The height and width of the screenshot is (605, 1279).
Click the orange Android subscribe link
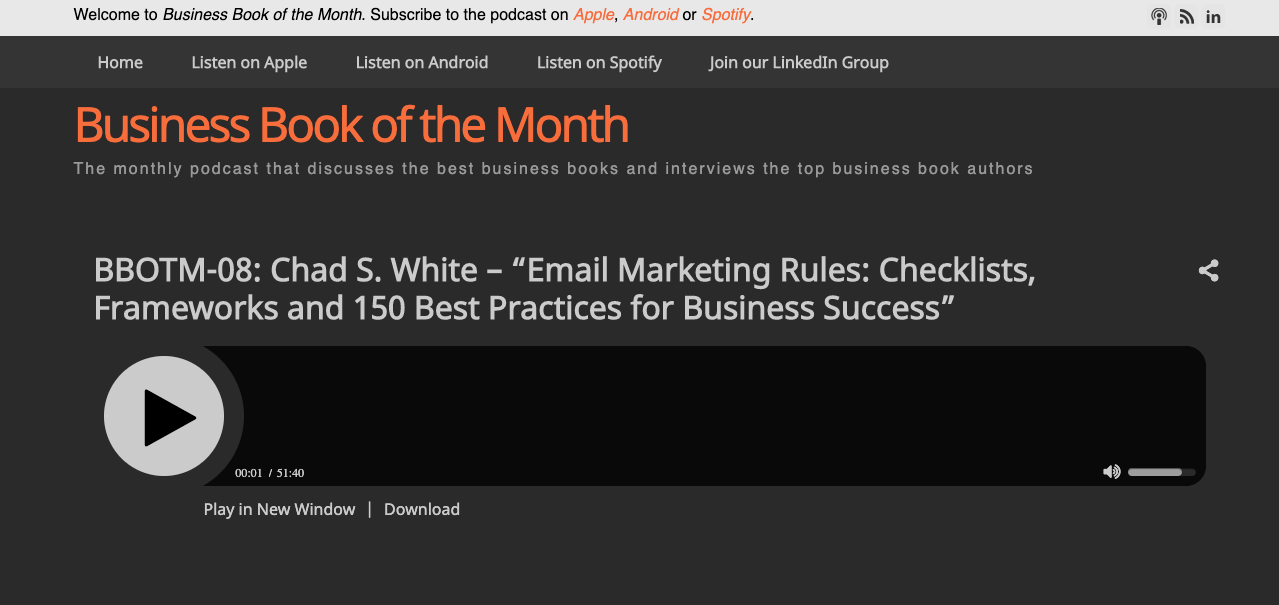point(651,15)
